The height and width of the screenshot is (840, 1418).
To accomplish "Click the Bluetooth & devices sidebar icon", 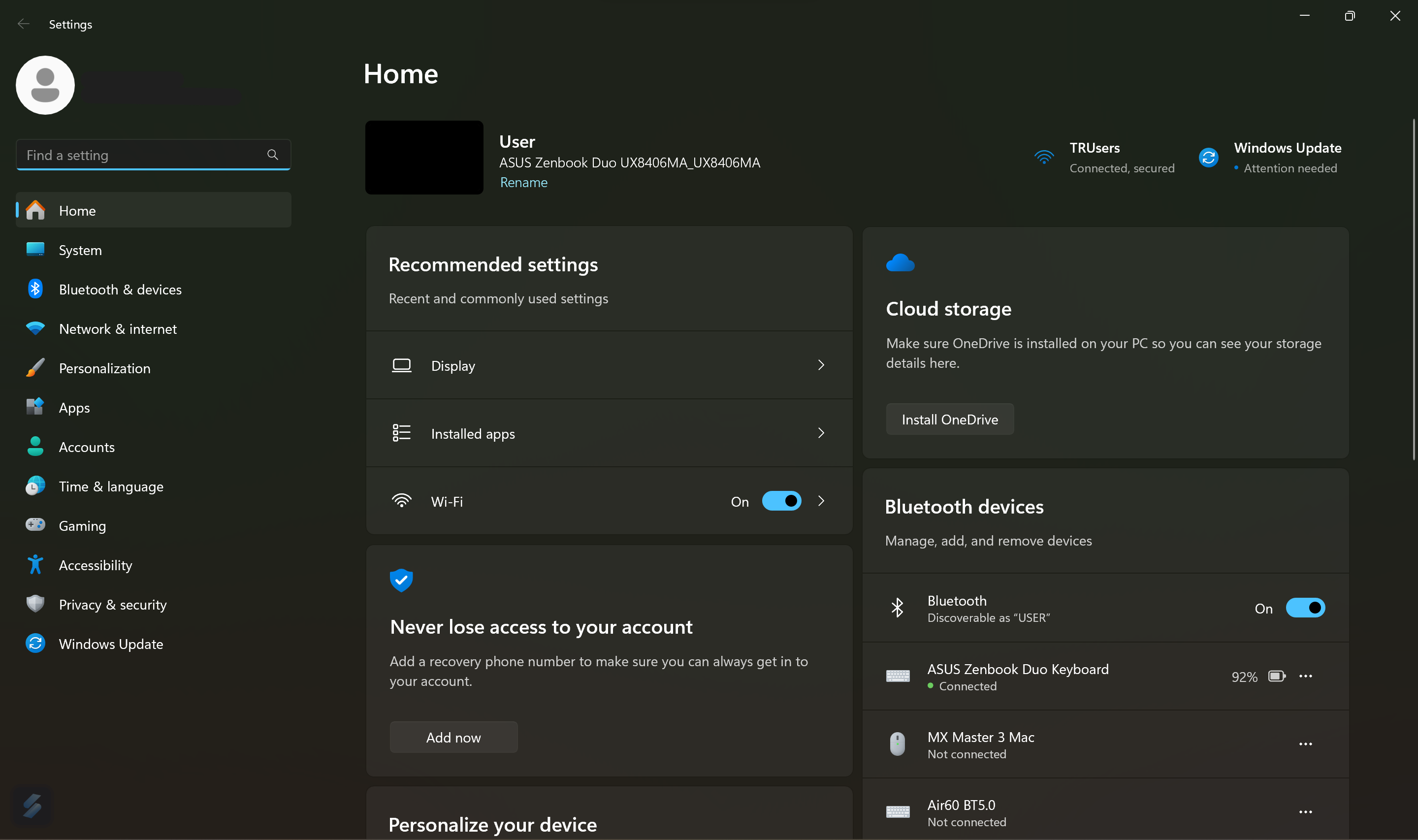I will [x=35, y=289].
